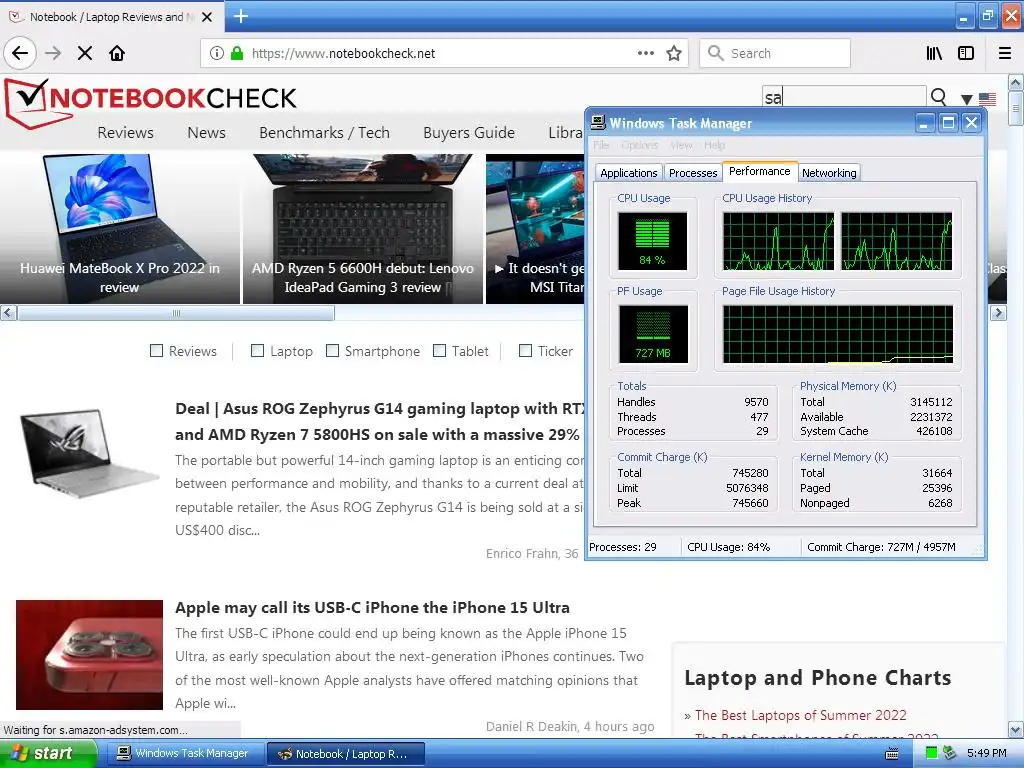The height and width of the screenshot is (768, 1024).
Task: Check the Ticker filter checkbox
Action: pos(525,351)
